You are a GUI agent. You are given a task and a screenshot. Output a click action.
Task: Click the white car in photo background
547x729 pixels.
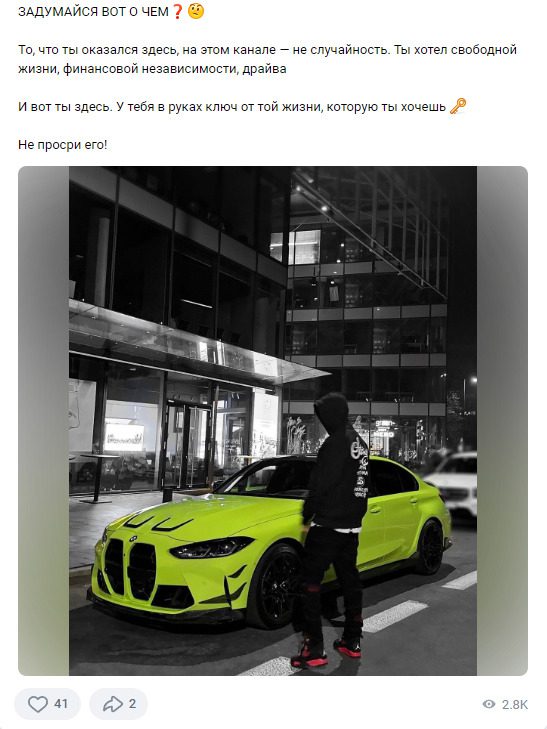tap(454, 484)
